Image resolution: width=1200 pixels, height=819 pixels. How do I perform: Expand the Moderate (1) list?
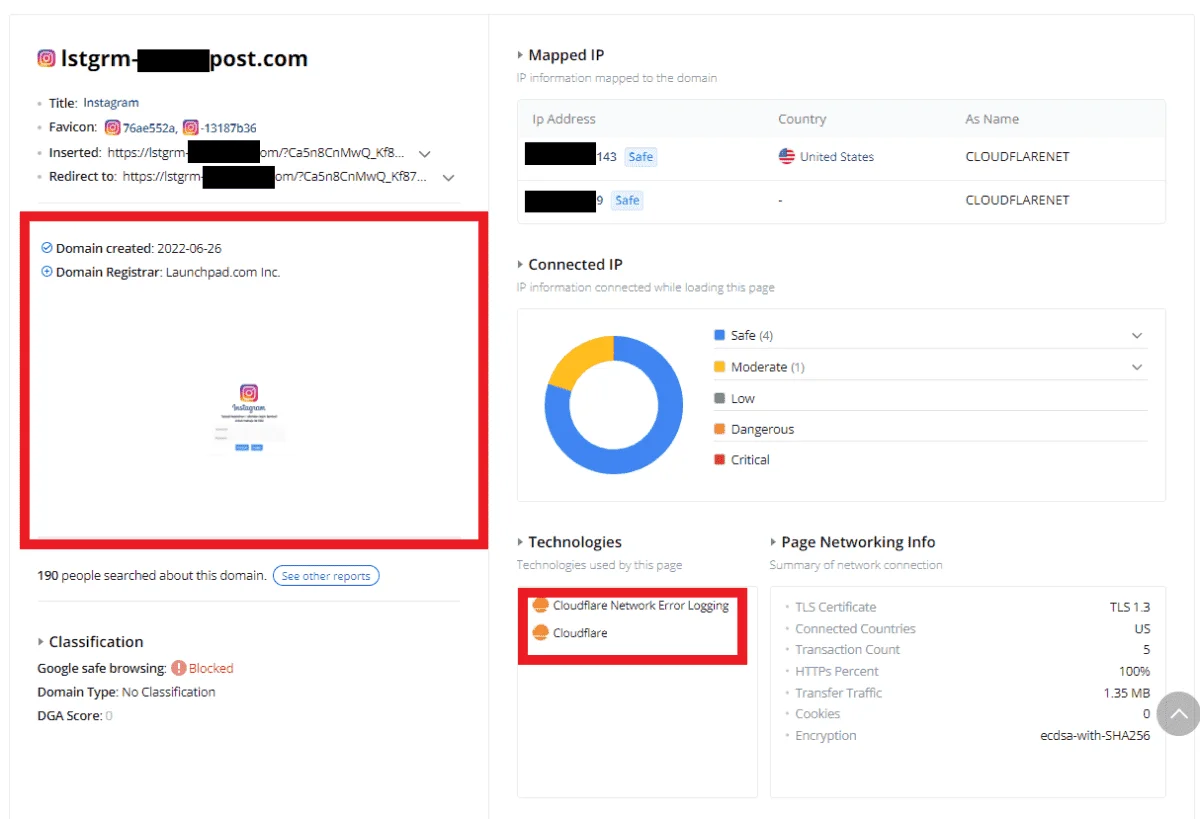pos(1136,367)
